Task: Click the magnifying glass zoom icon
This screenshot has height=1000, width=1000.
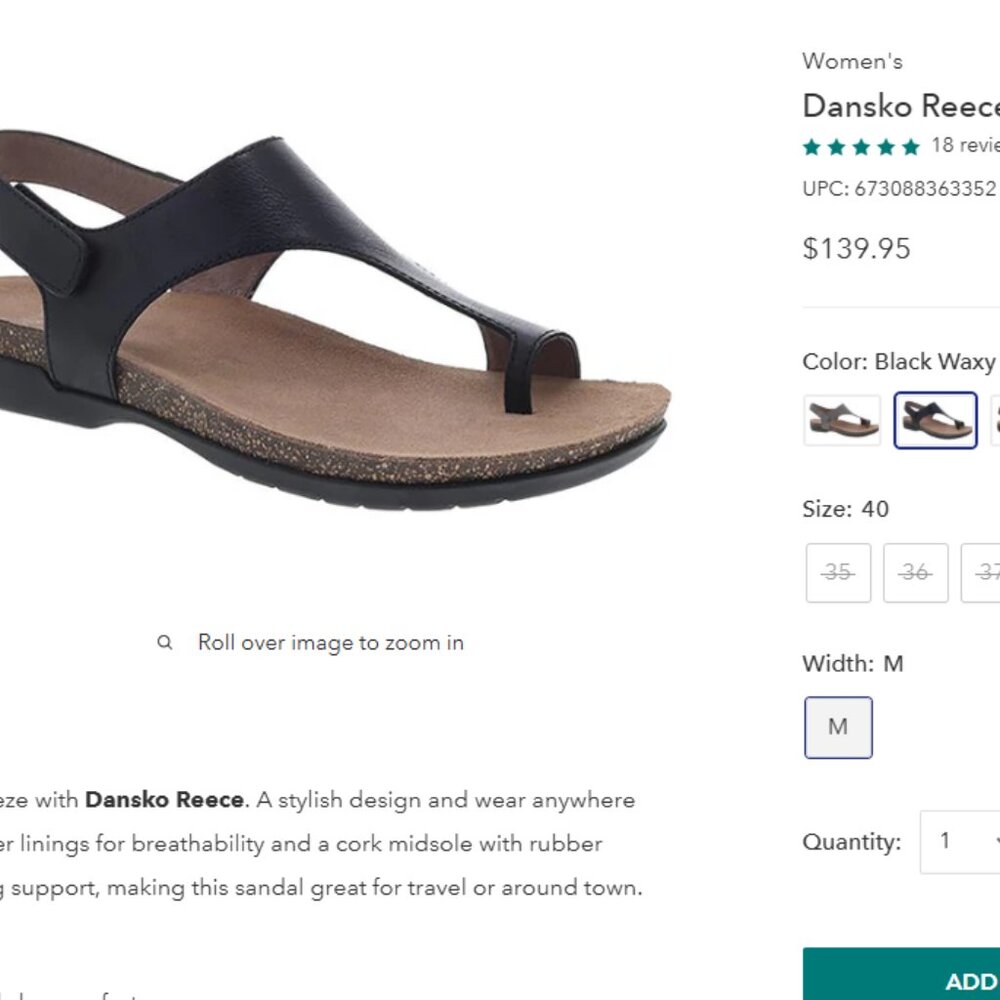Action: [163, 642]
